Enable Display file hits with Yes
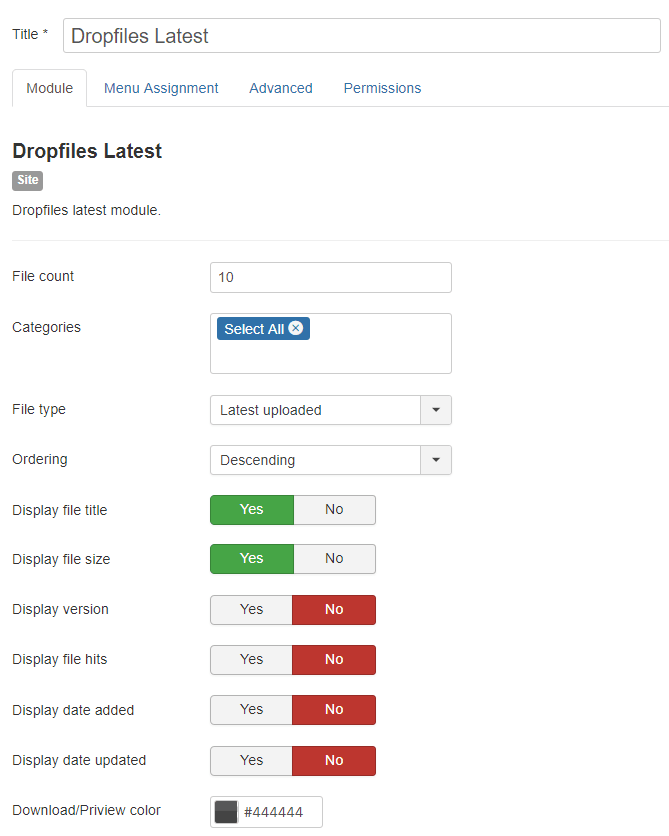This screenshot has width=669, height=836. (251, 660)
